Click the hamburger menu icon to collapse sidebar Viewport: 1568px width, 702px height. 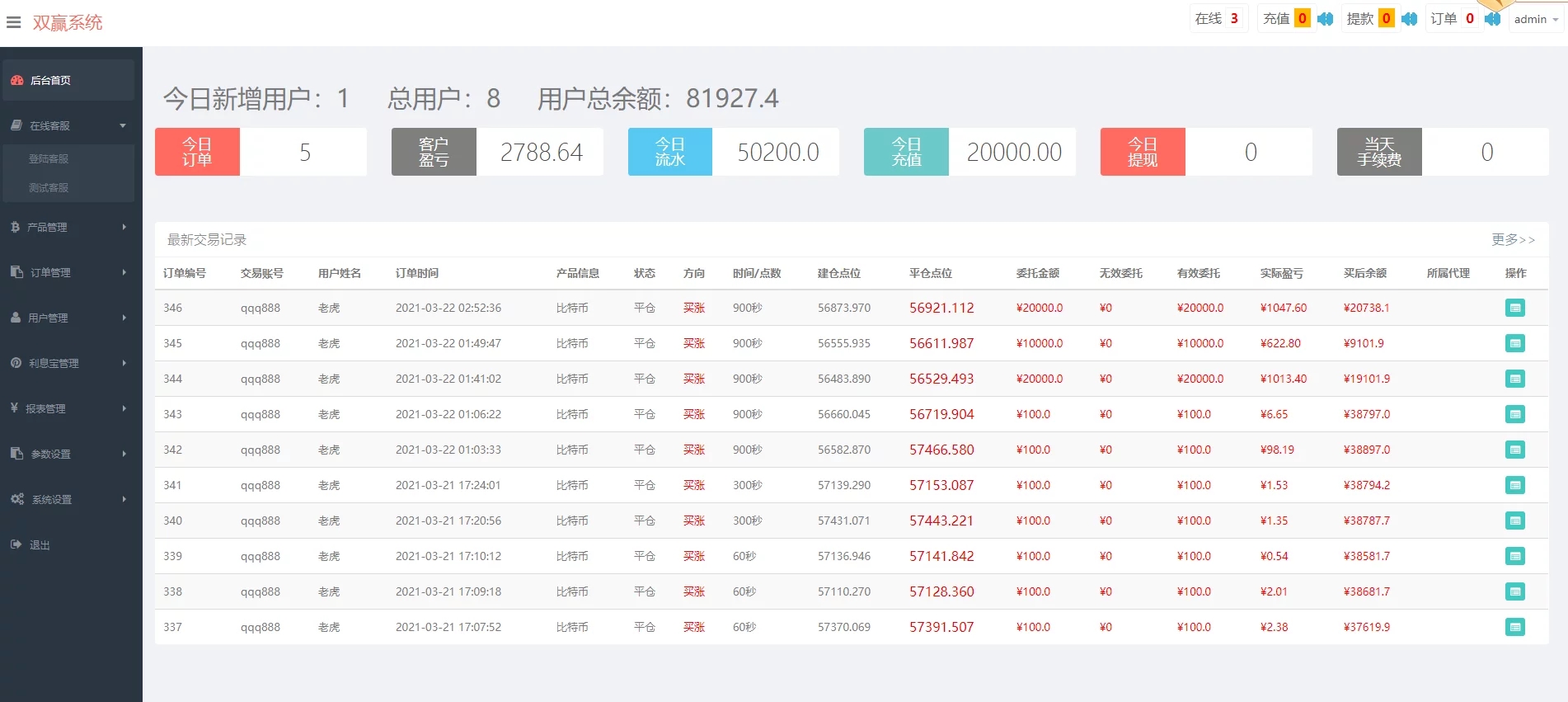point(13,22)
